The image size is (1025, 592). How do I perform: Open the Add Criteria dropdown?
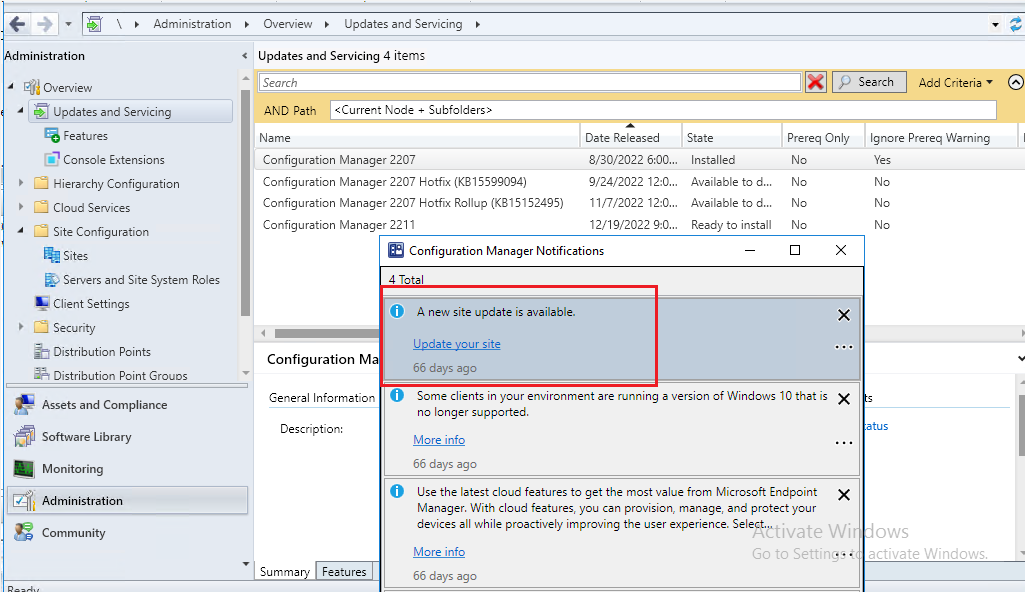tap(951, 81)
